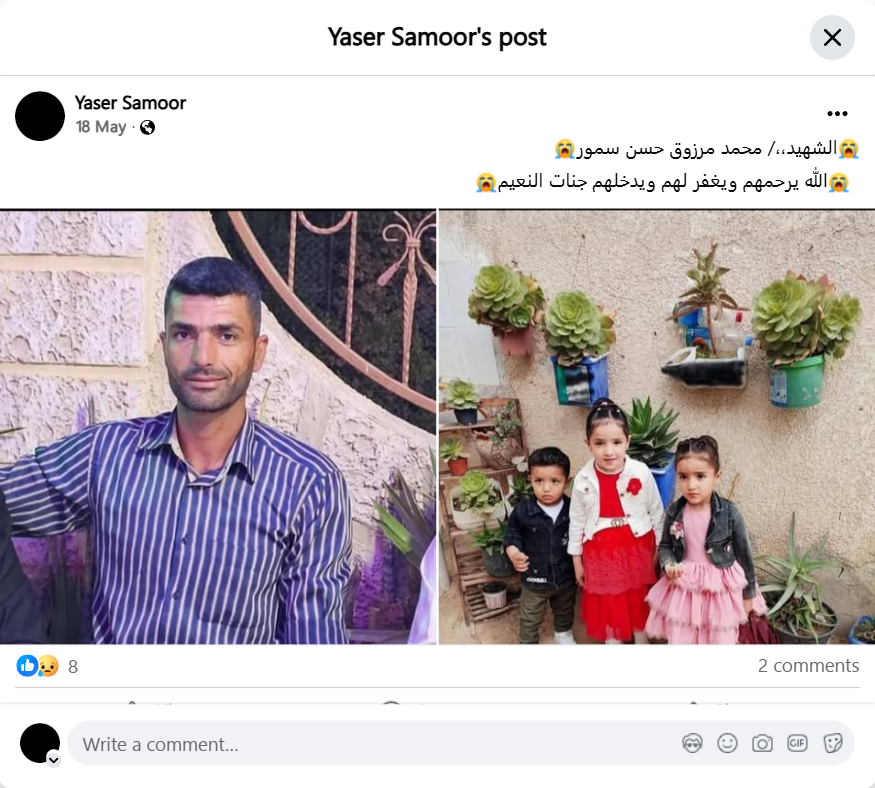Insert an emoji in the comment
This screenshot has width=875, height=788.
click(x=727, y=743)
